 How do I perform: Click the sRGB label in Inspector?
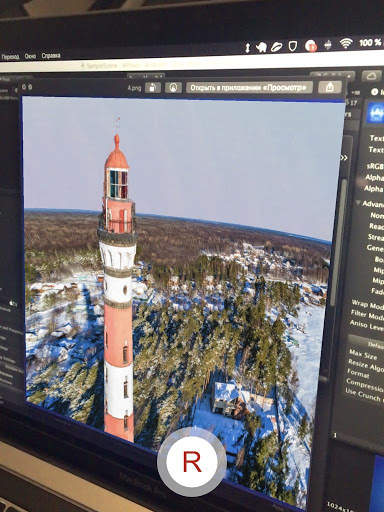coord(375,166)
